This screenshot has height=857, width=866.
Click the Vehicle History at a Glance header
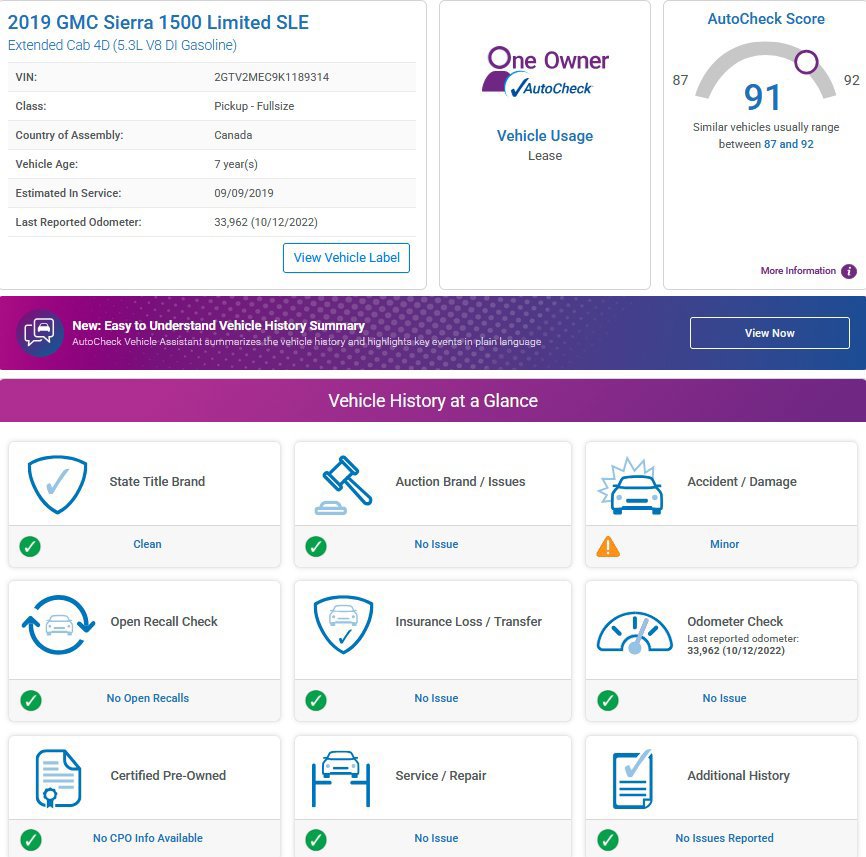coord(433,400)
